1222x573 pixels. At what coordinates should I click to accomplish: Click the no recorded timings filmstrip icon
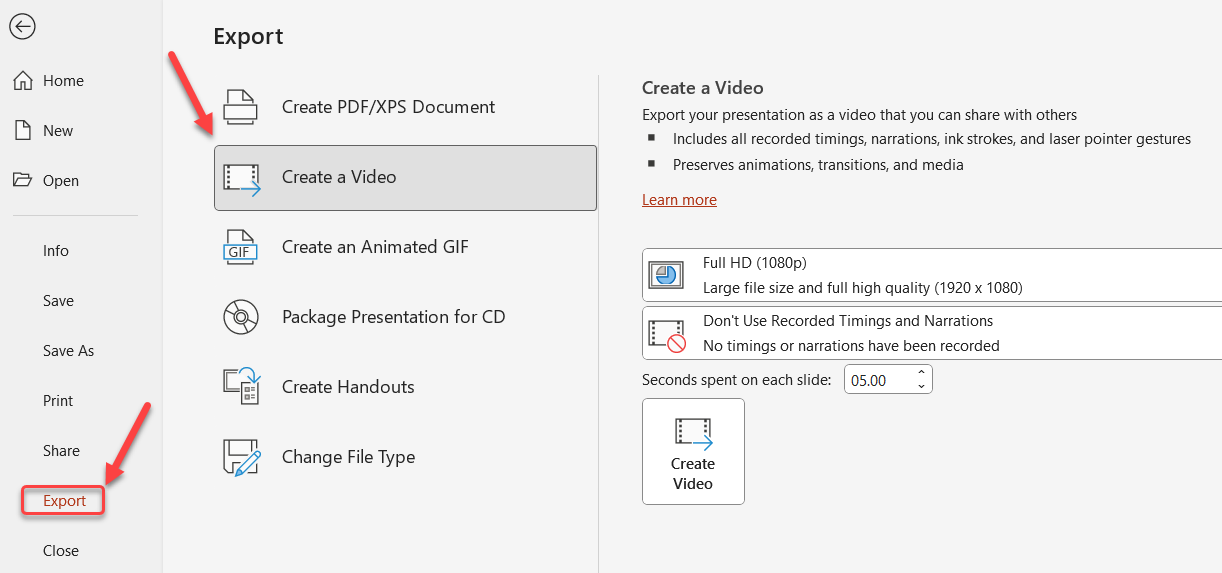point(667,335)
